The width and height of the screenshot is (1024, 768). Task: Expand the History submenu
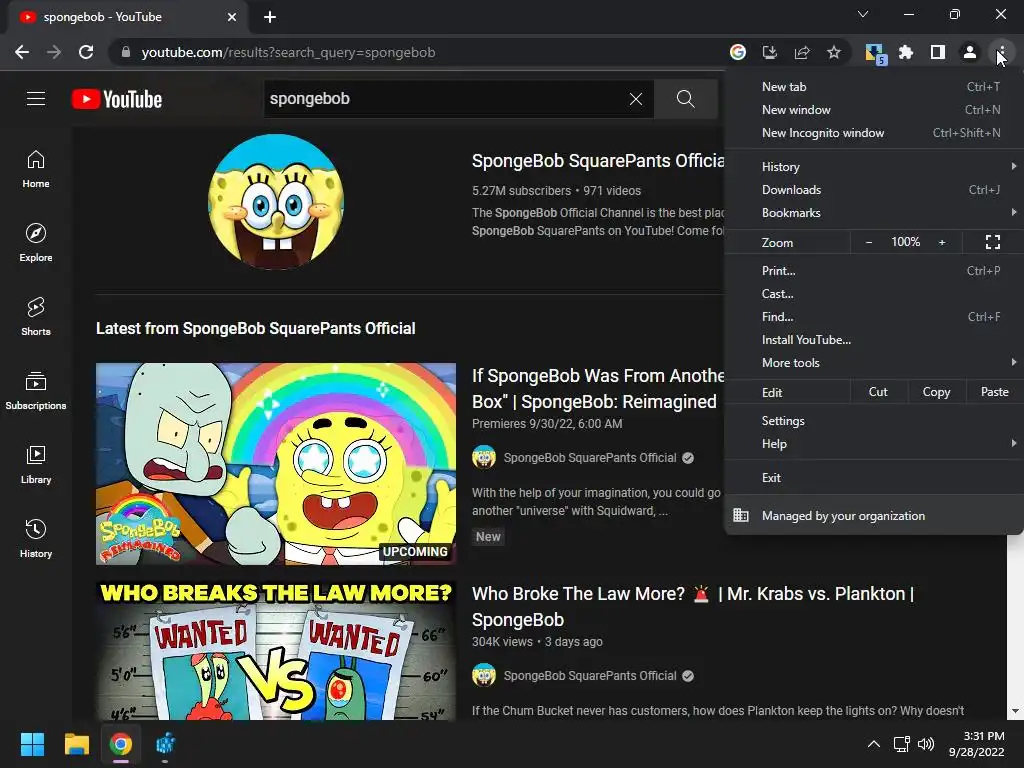(x=873, y=167)
